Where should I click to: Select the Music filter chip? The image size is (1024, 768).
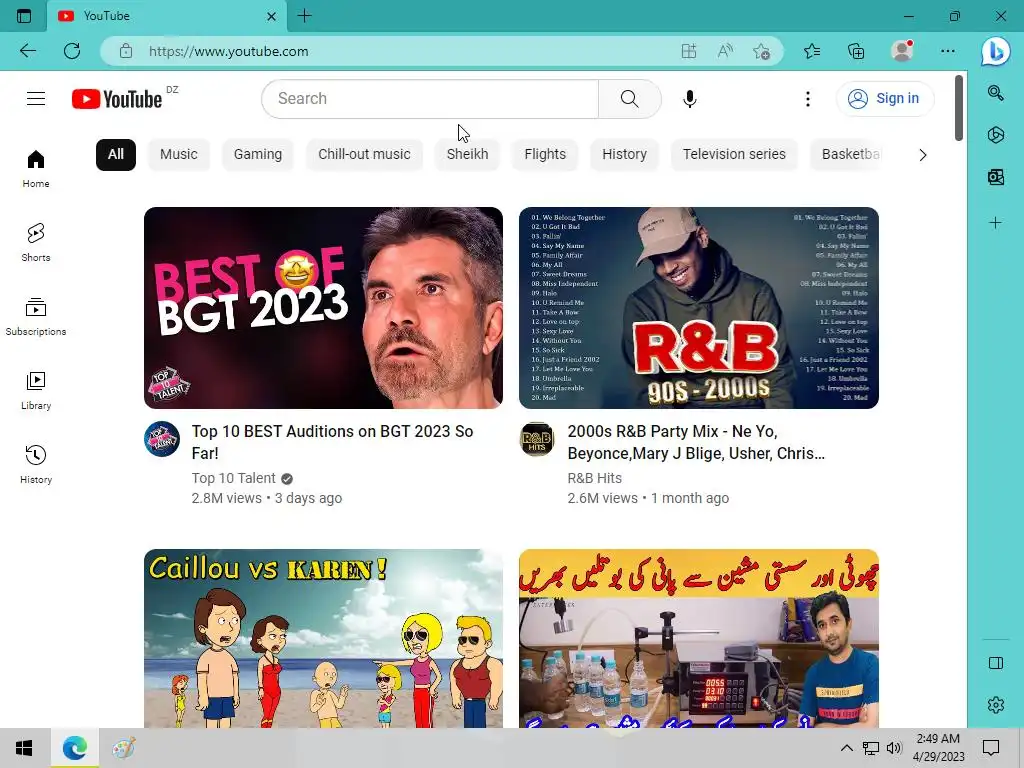coord(178,155)
